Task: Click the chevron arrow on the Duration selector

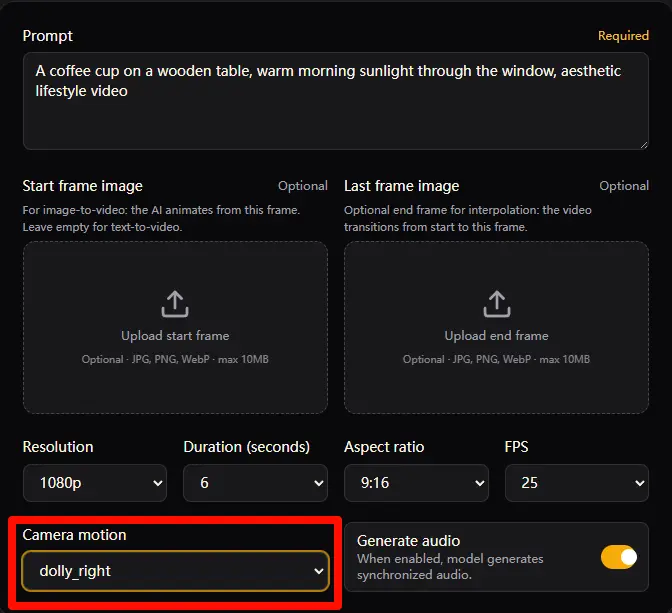Action: (x=318, y=483)
